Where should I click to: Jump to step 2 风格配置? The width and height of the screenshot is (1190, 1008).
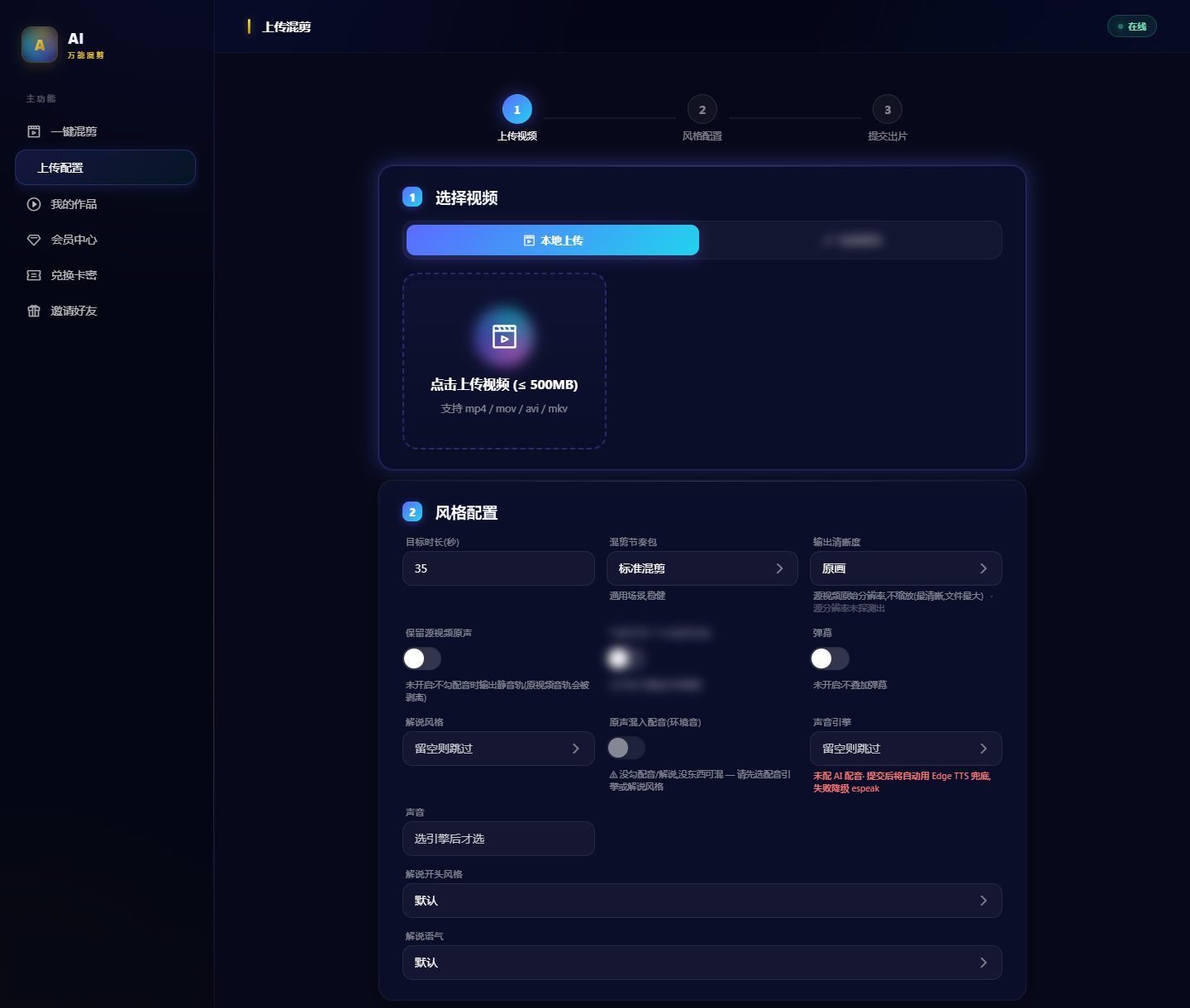click(x=702, y=110)
